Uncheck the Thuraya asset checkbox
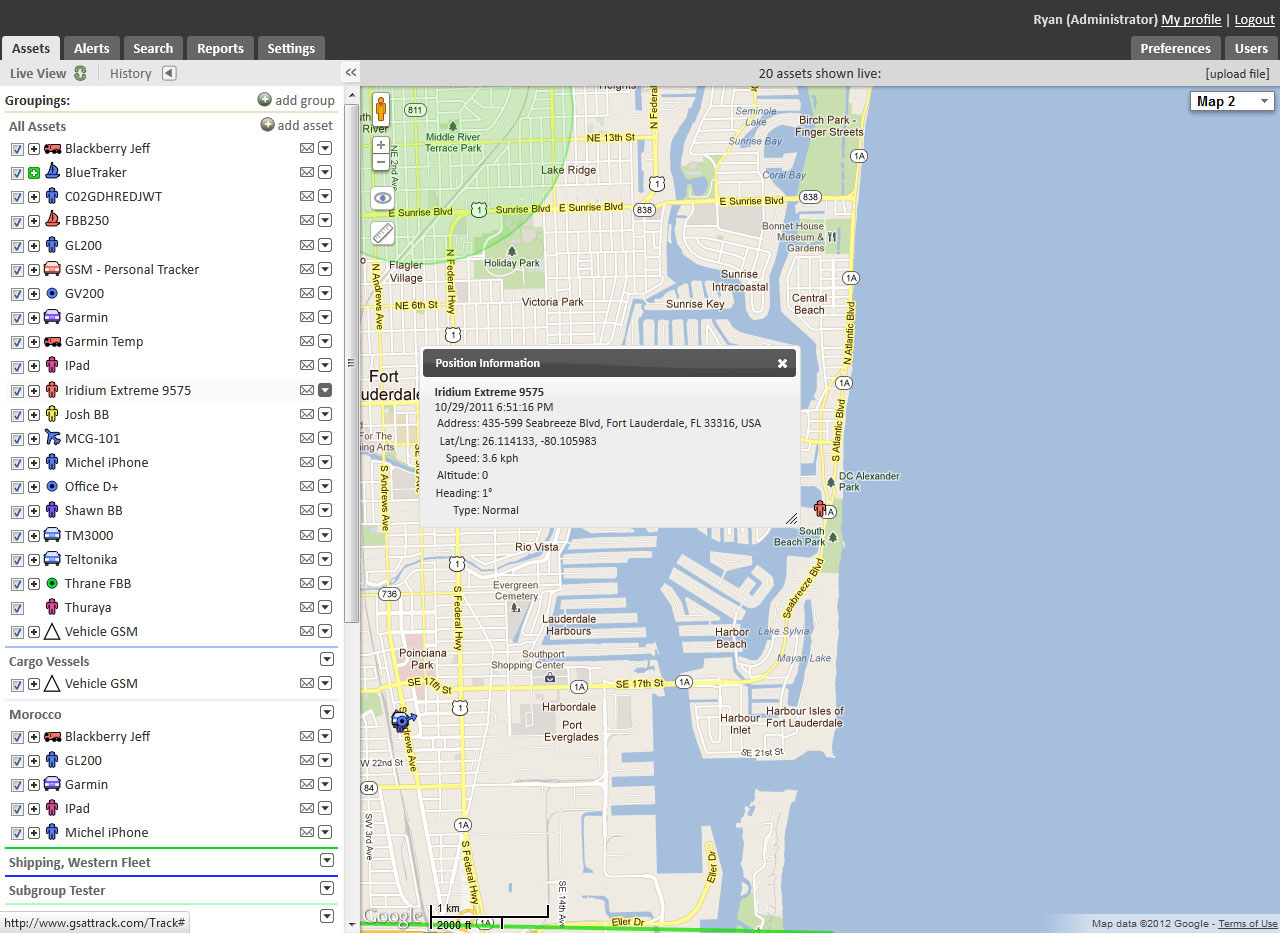The height and width of the screenshot is (934, 1280). pyautogui.click(x=17, y=608)
